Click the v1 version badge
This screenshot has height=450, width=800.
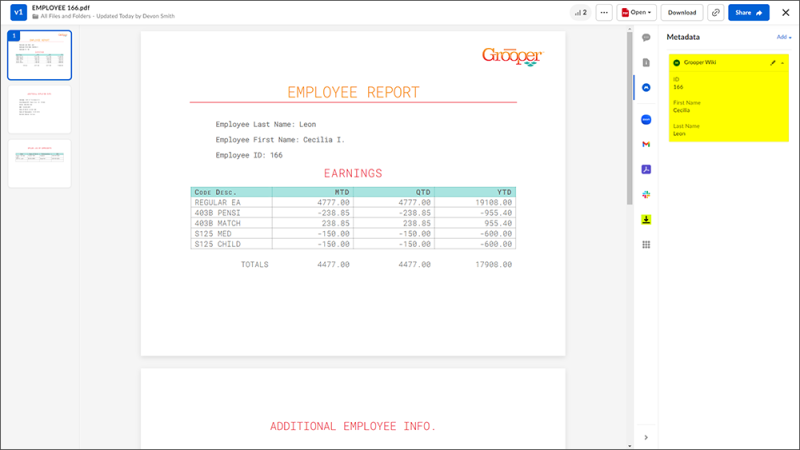[x=18, y=12]
